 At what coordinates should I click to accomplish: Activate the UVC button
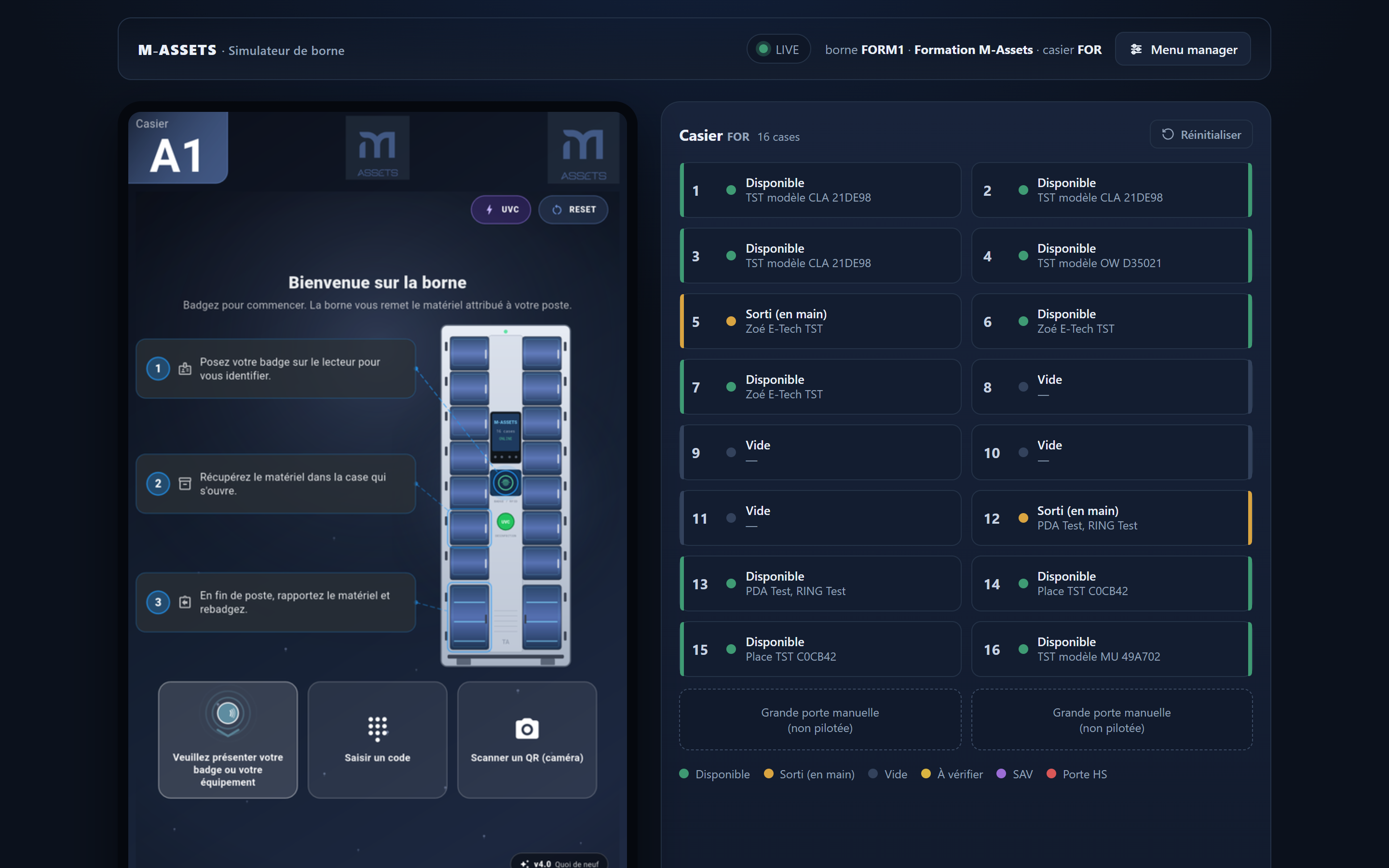(x=501, y=210)
